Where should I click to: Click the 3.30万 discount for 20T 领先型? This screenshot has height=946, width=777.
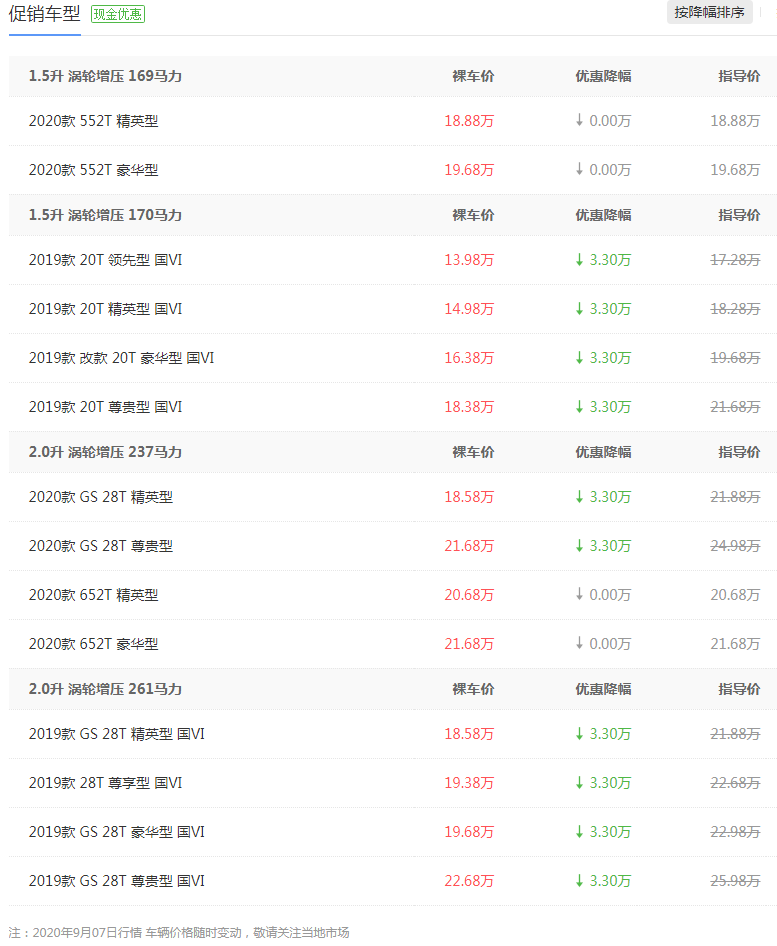coord(603,259)
